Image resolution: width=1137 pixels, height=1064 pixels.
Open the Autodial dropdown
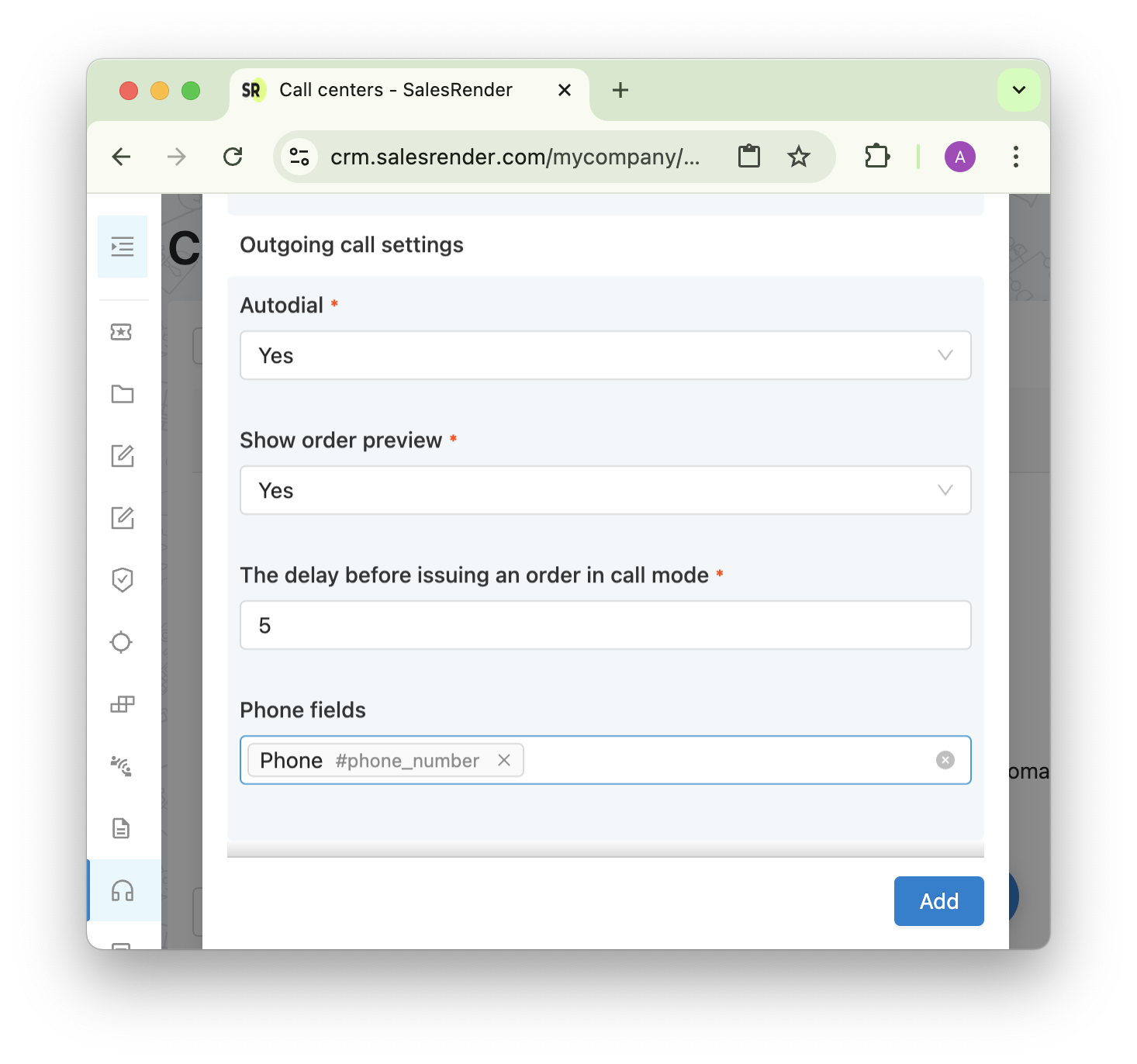[x=606, y=355]
